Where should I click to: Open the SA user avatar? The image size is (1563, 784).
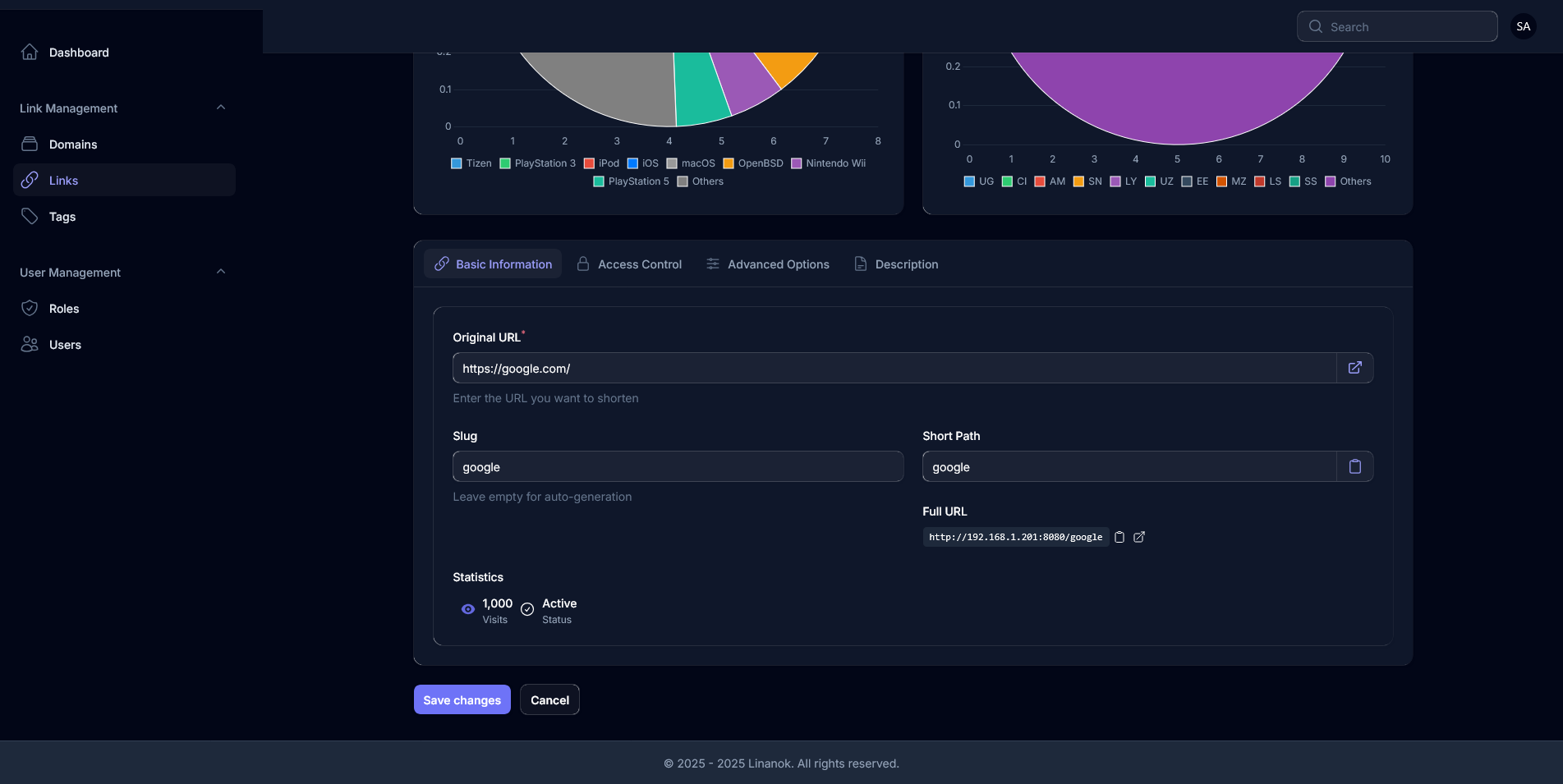tap(1524, 26)
